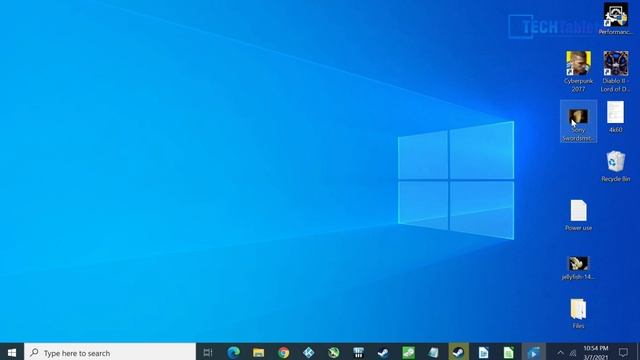
Task: Launch Microsoft Edge from the taskbar
Action: [233, 352]
